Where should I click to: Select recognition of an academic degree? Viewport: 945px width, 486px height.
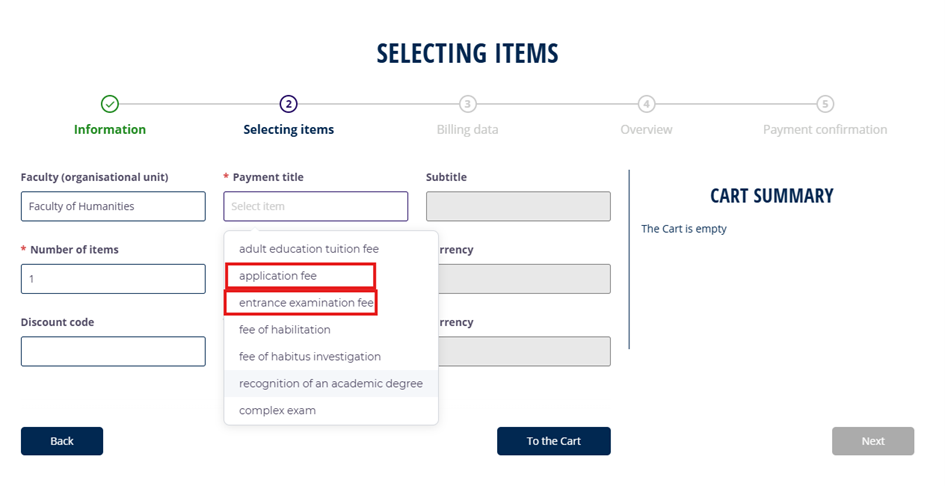click(x=331, y=383)
